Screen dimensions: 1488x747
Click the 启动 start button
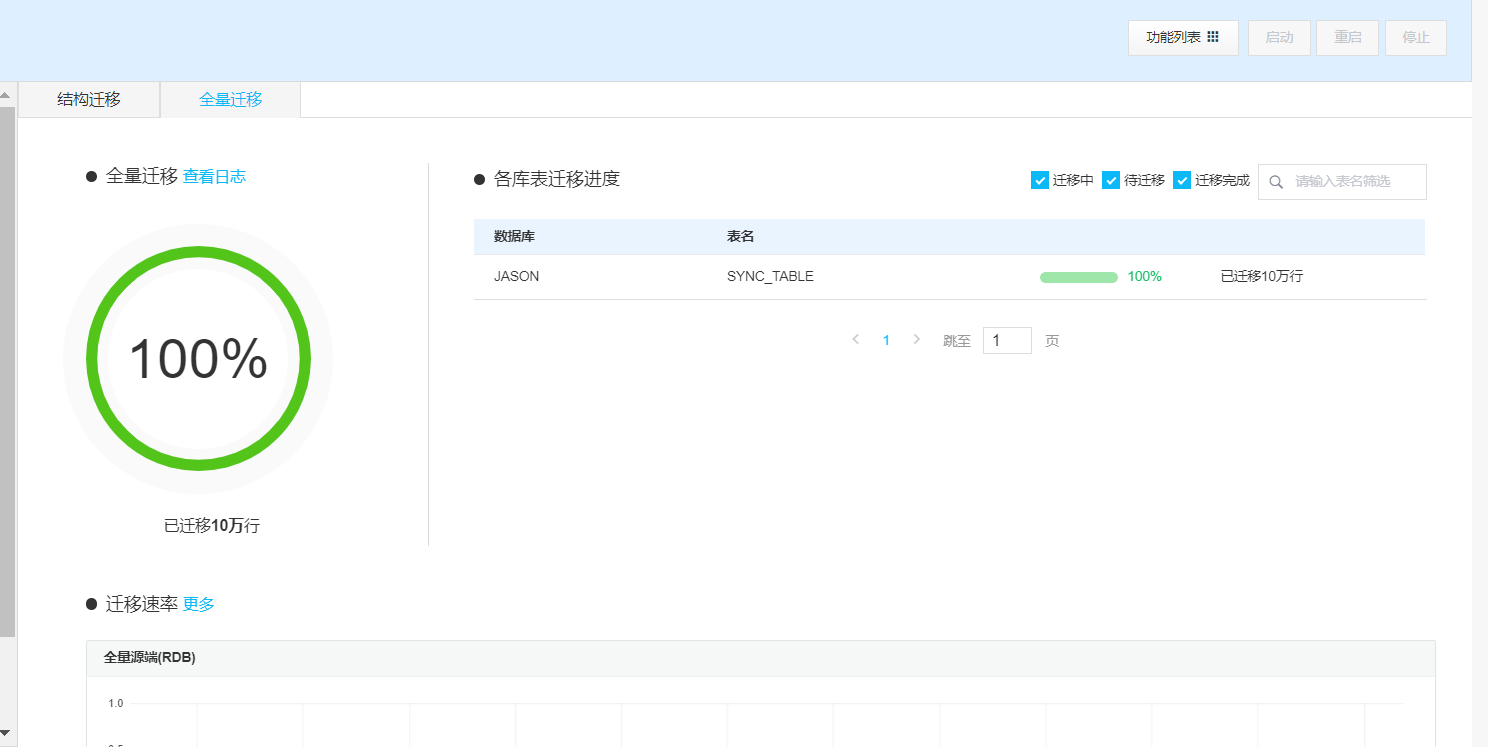coord(1279,38)
